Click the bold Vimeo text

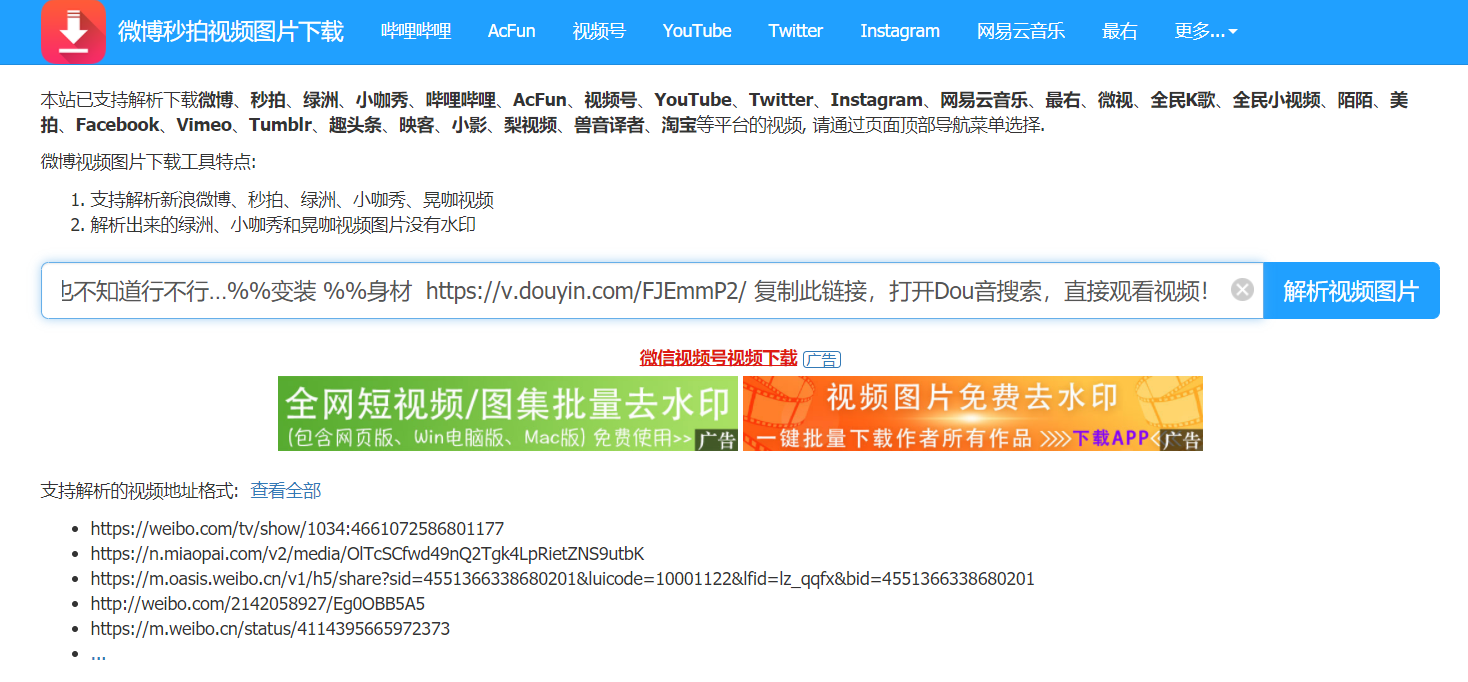203,125
